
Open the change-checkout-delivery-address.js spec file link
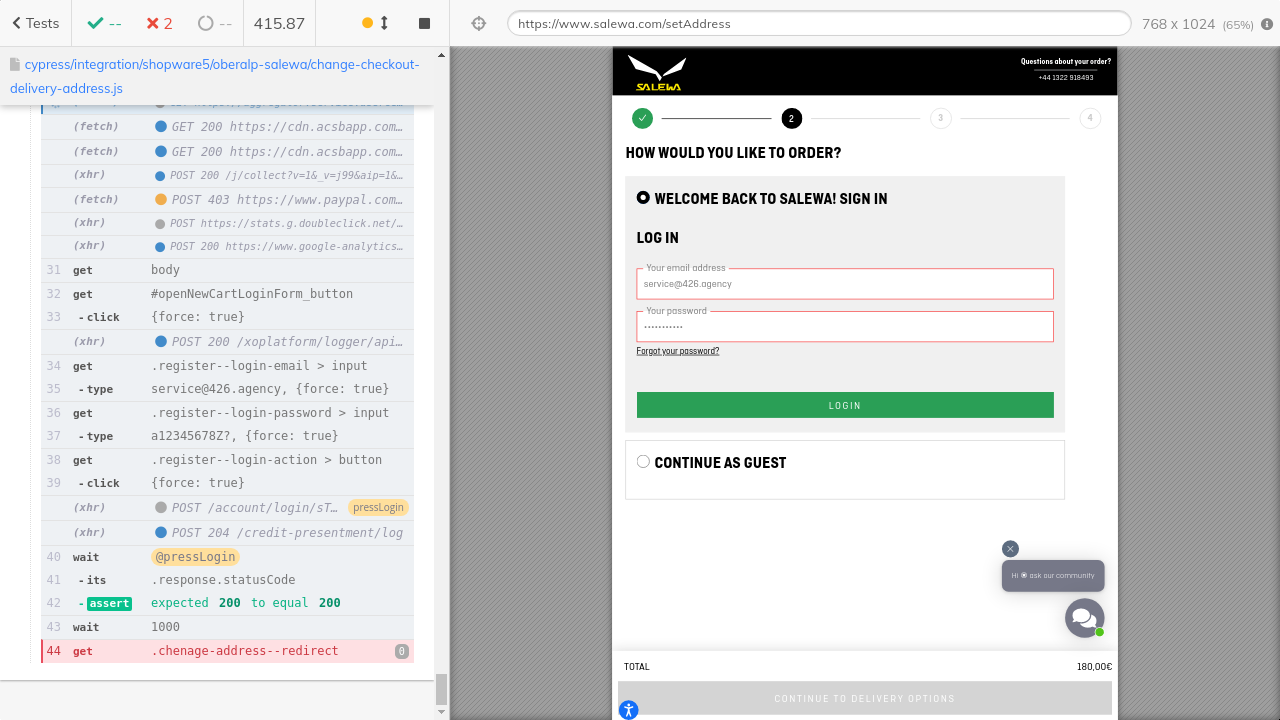pyautogui.click(x=215, y=76)
